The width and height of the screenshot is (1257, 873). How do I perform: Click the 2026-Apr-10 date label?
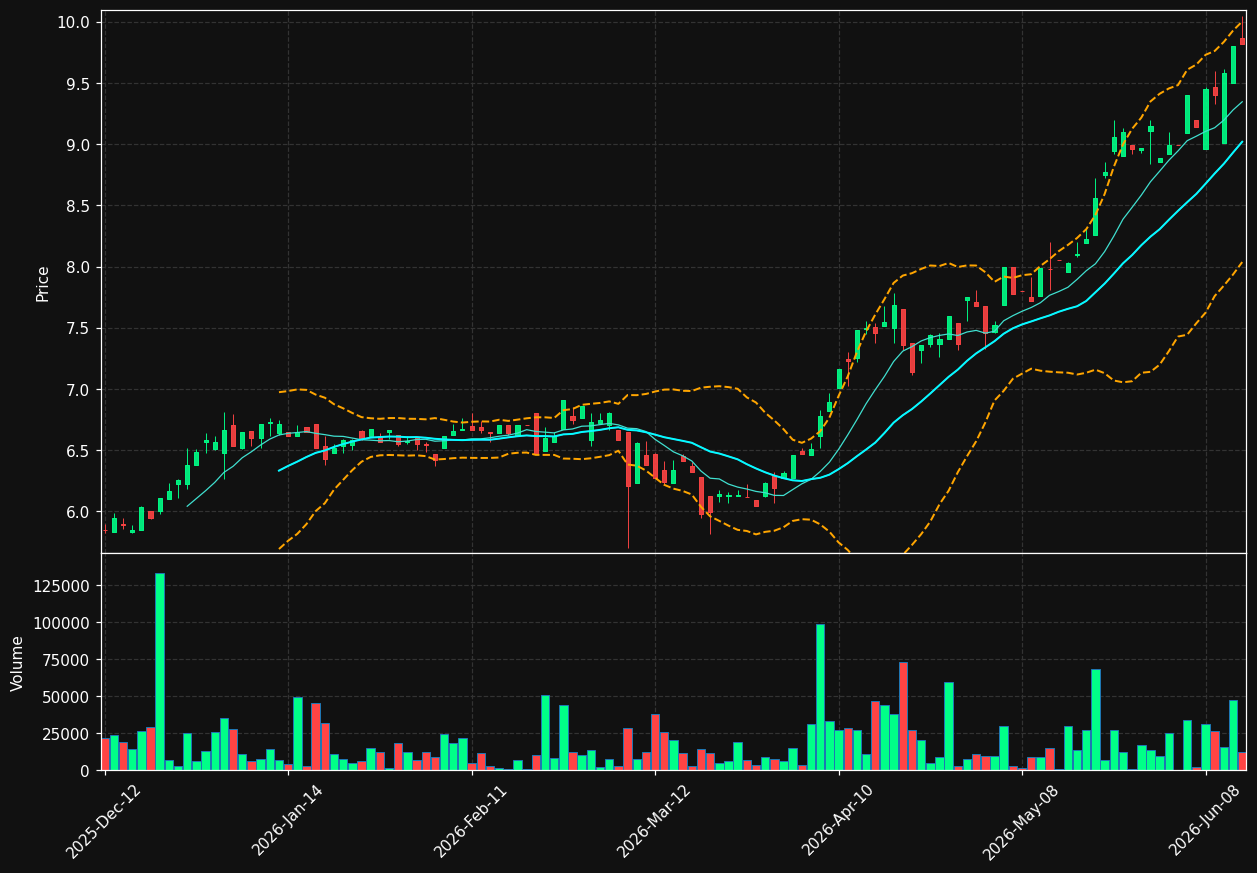pos(838,821)
